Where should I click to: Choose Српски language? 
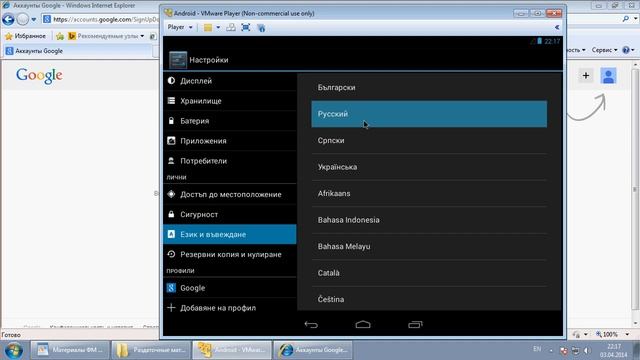tap(429, 140)
